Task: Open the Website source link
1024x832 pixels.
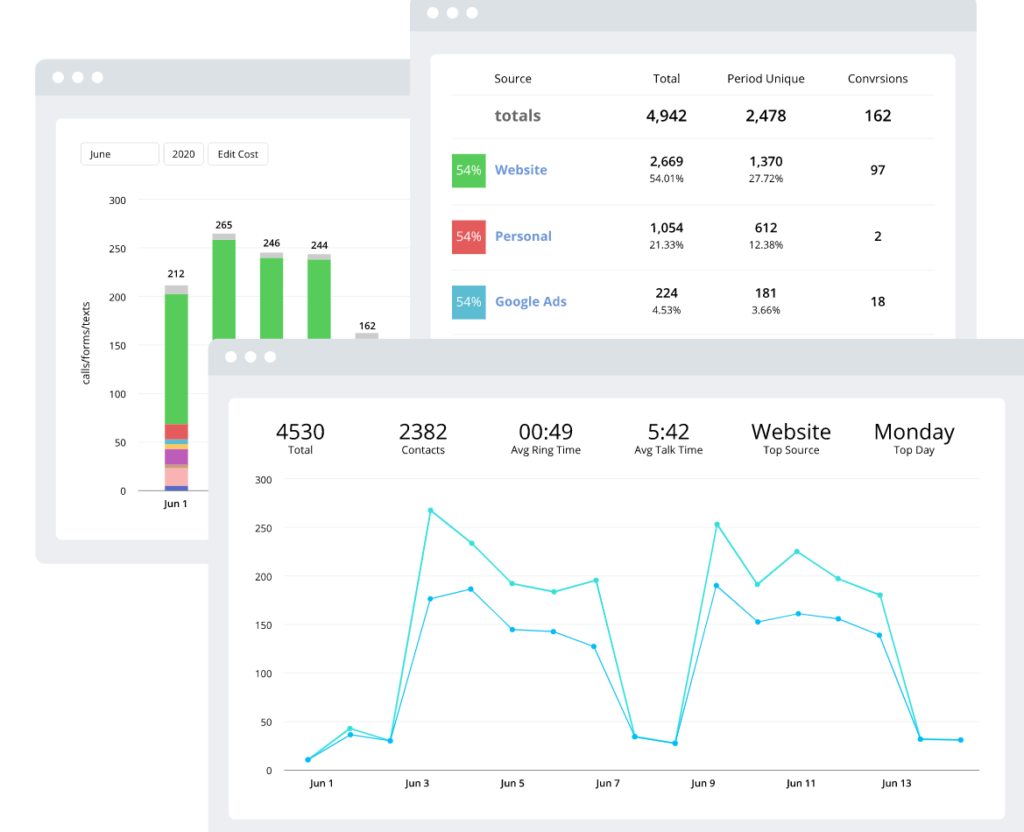Action: [x=520, y=170]
